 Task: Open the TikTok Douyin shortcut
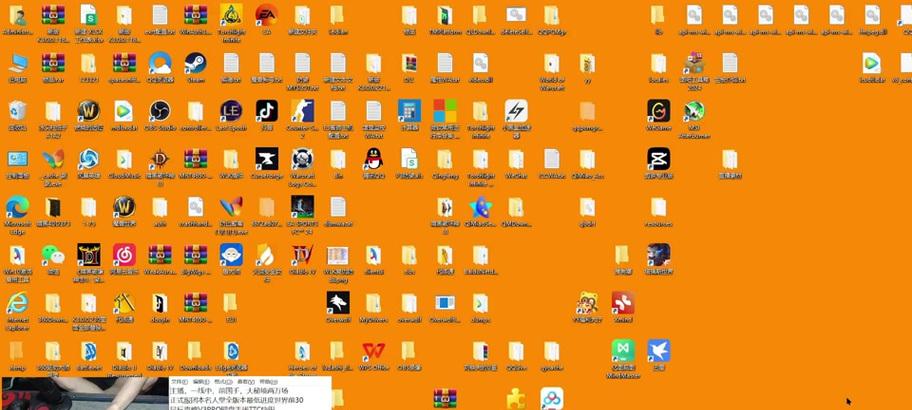[x=266, y=110]
